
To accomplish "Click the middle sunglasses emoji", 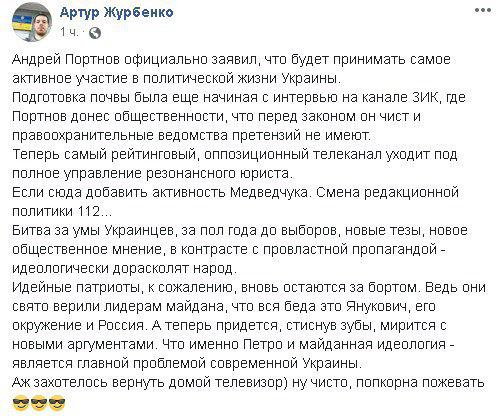I will pyautogui.click(x=39, y=403).
